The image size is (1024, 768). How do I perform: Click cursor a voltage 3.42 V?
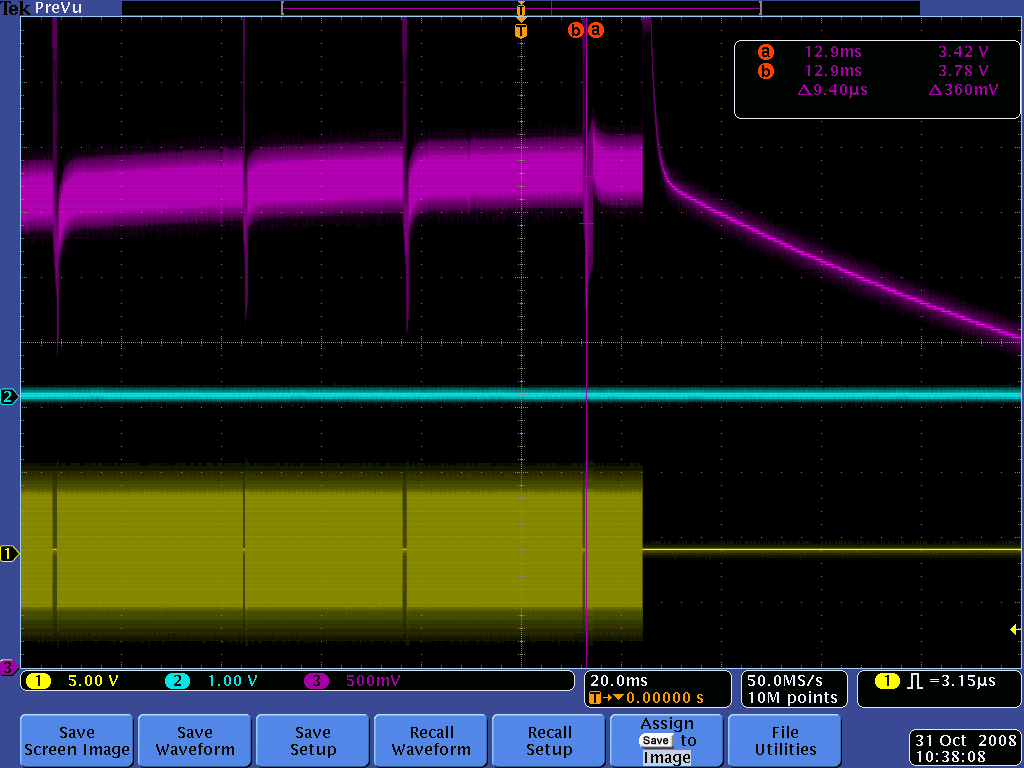click(x=963, y=52)
